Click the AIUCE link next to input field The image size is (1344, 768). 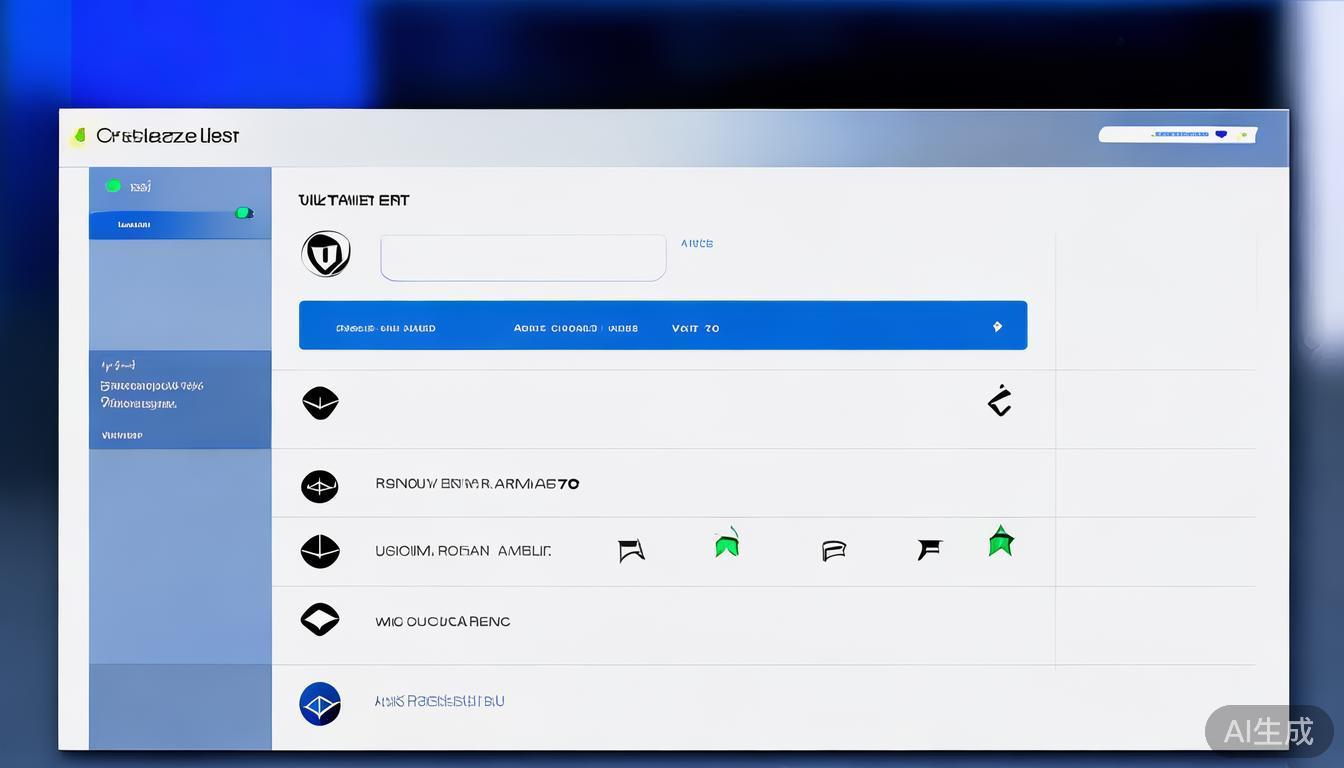(x=697, y=243)
